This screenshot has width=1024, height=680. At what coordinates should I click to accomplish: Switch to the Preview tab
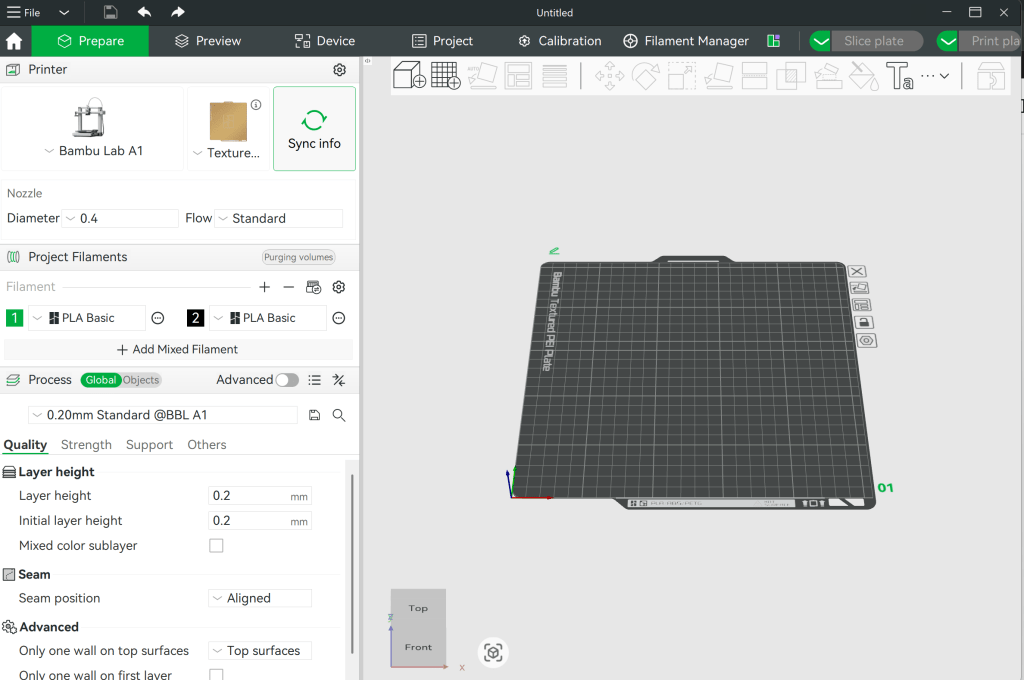[x=208, y=41]
